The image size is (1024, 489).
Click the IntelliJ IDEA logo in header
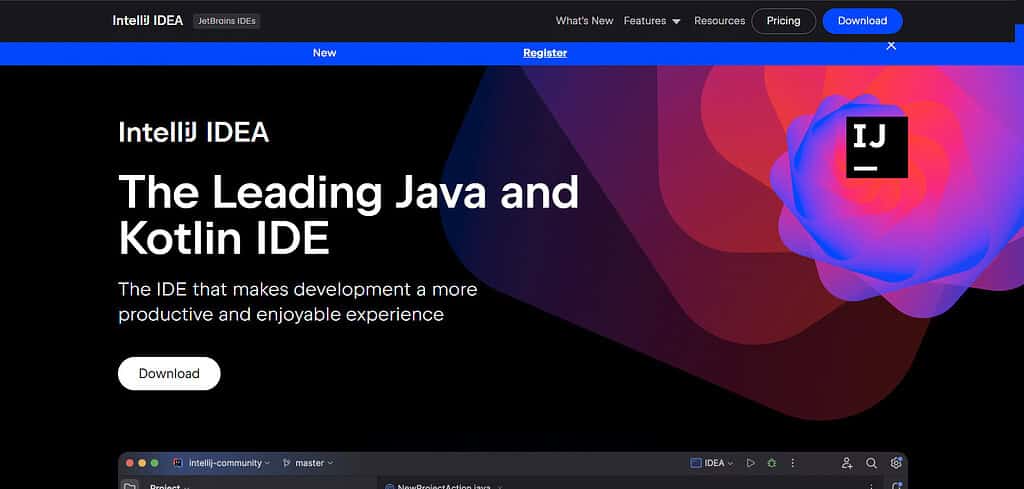[x=148, y=21]
